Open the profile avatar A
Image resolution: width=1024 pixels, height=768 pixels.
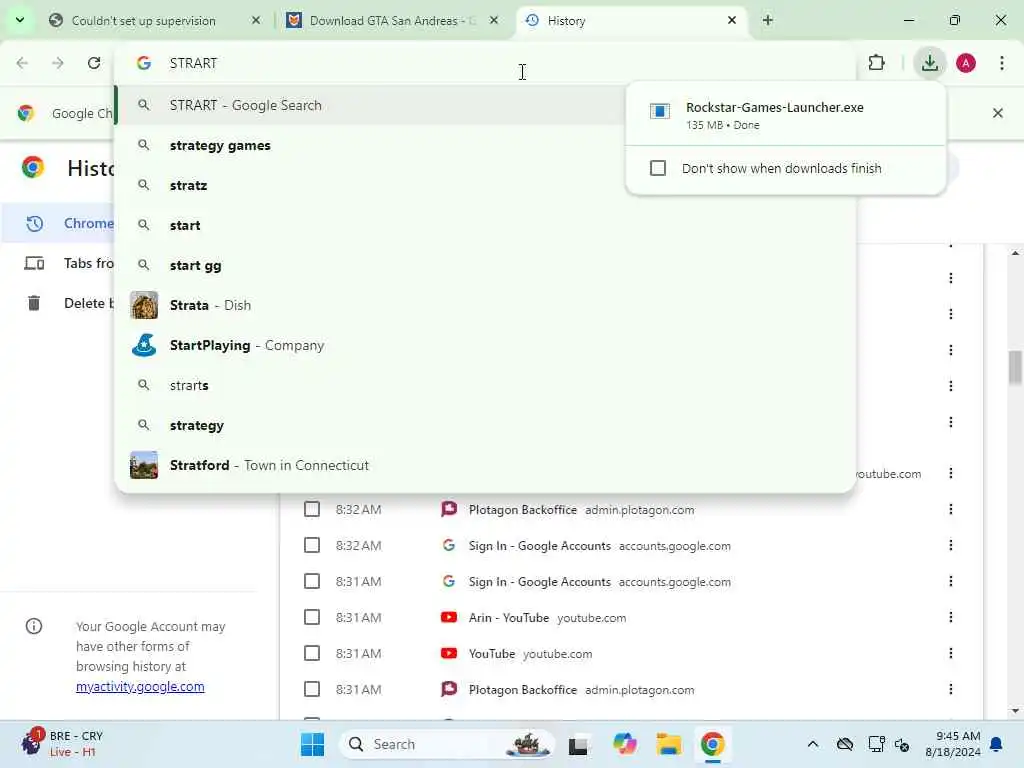(966, 63)
